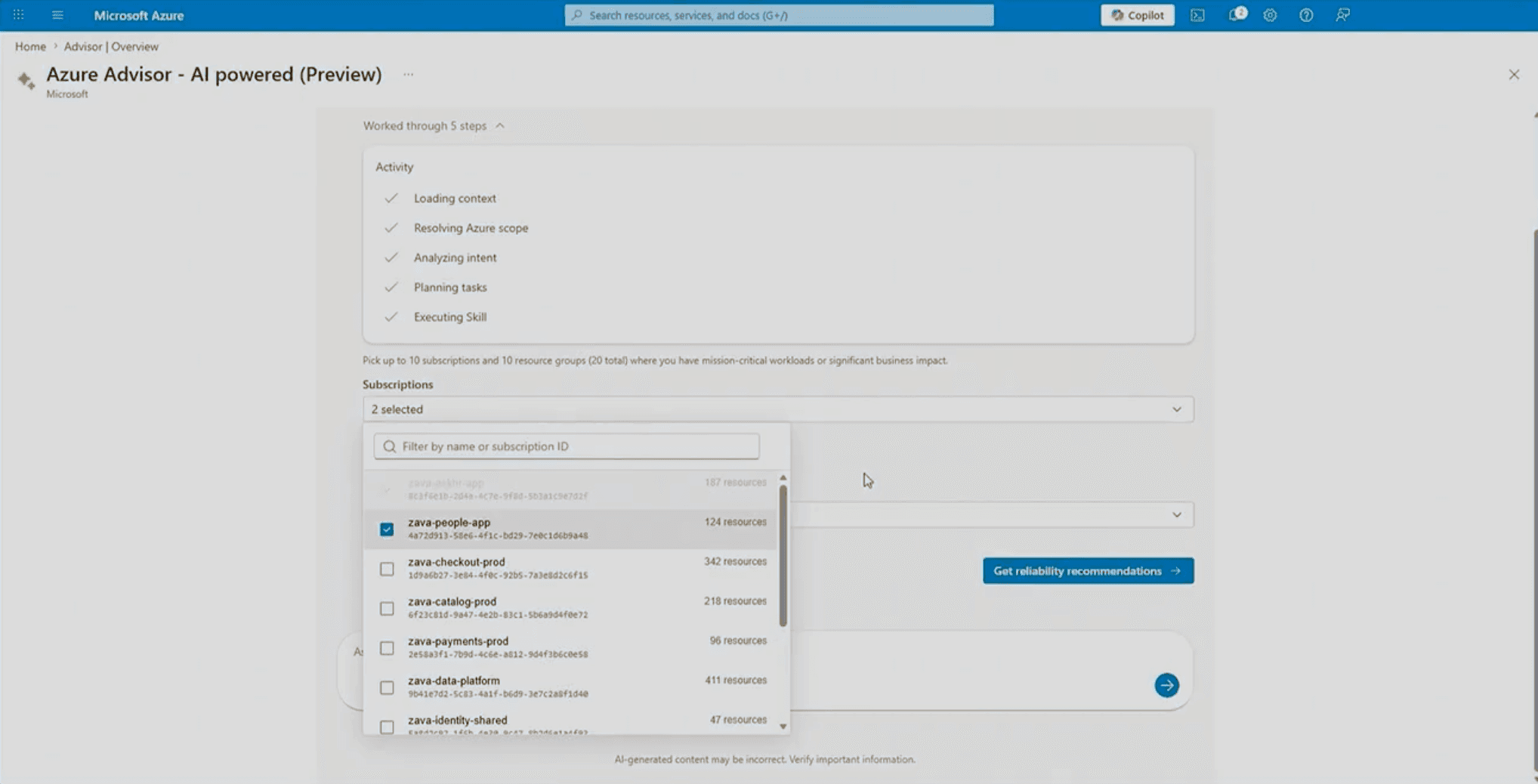Screen dimensions: 1538x784
Task: Open the Subscriptions 2 selected dropdown
Action: point(778,409)
